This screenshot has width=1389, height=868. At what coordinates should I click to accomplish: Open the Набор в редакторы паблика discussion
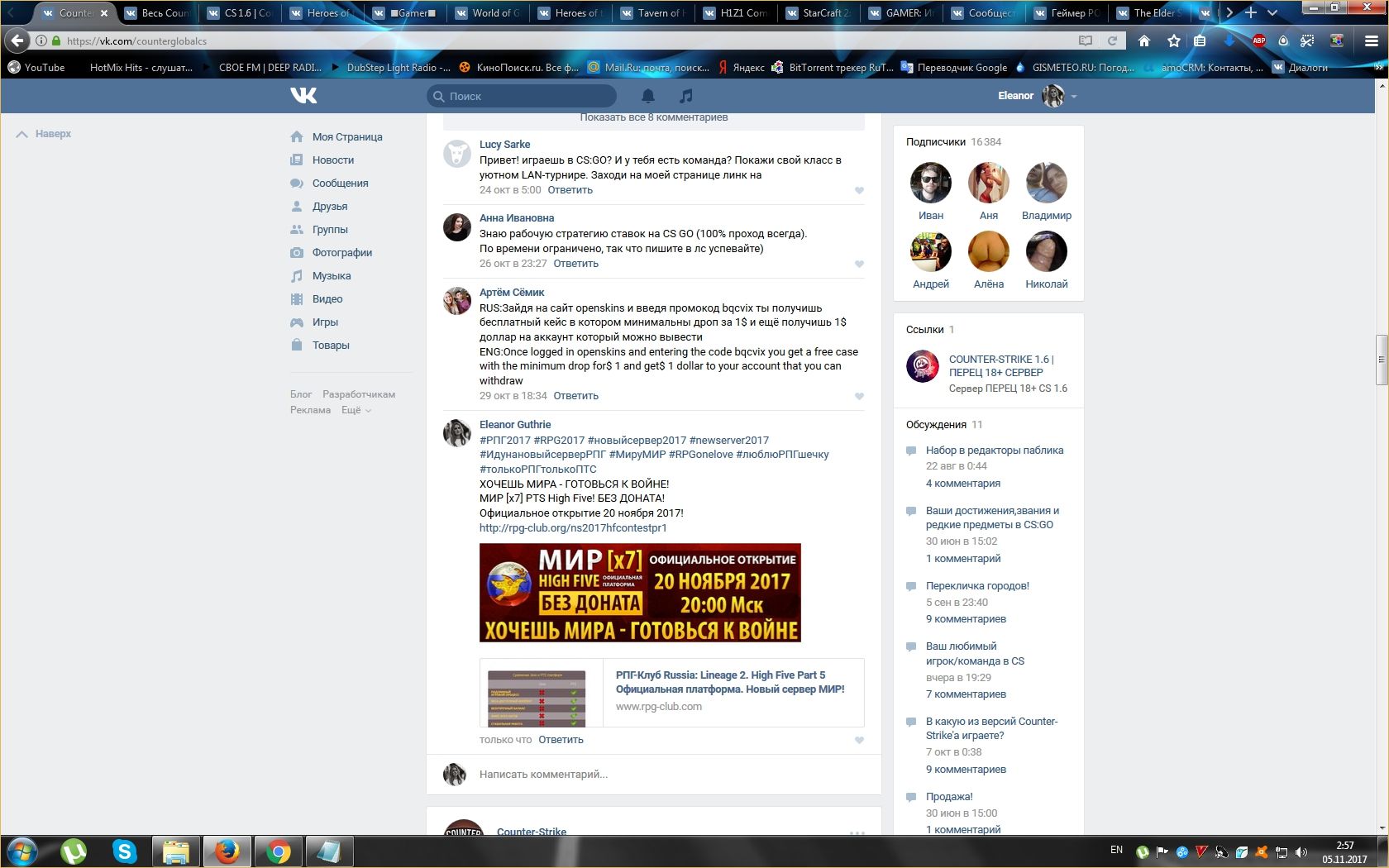995,451
